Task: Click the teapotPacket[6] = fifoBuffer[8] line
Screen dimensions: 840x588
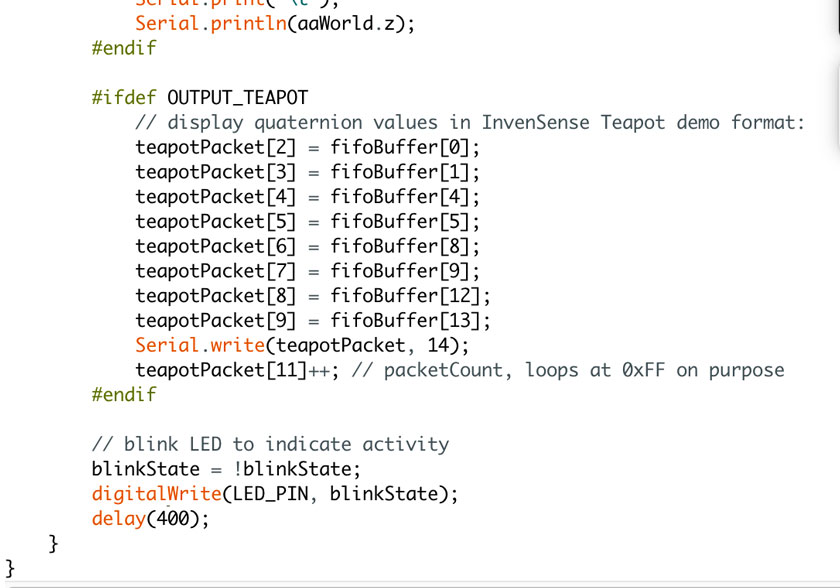Action: tap(308, 246)
